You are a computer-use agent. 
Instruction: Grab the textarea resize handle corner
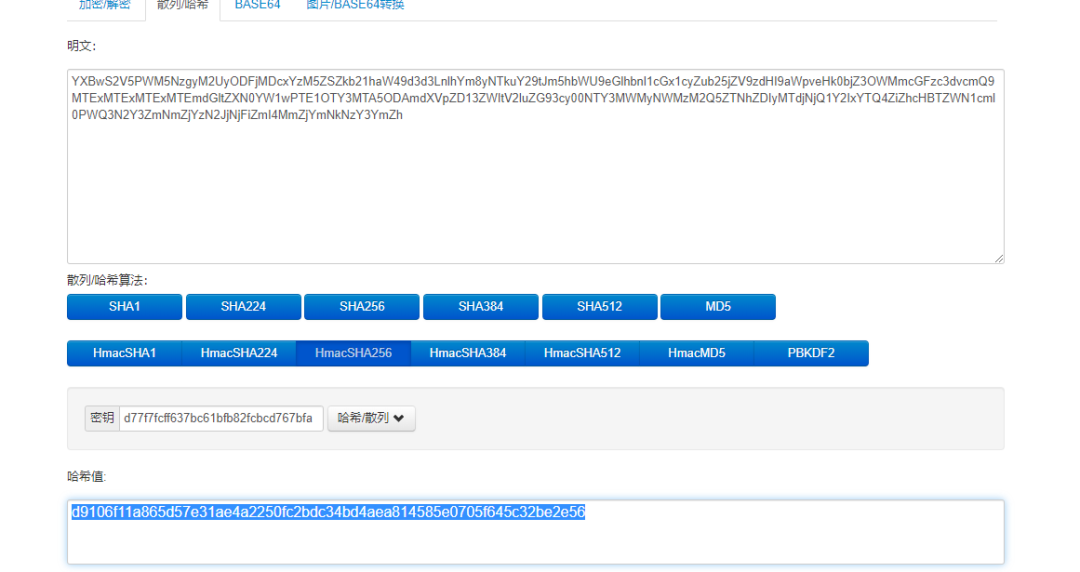coord(999,258)
